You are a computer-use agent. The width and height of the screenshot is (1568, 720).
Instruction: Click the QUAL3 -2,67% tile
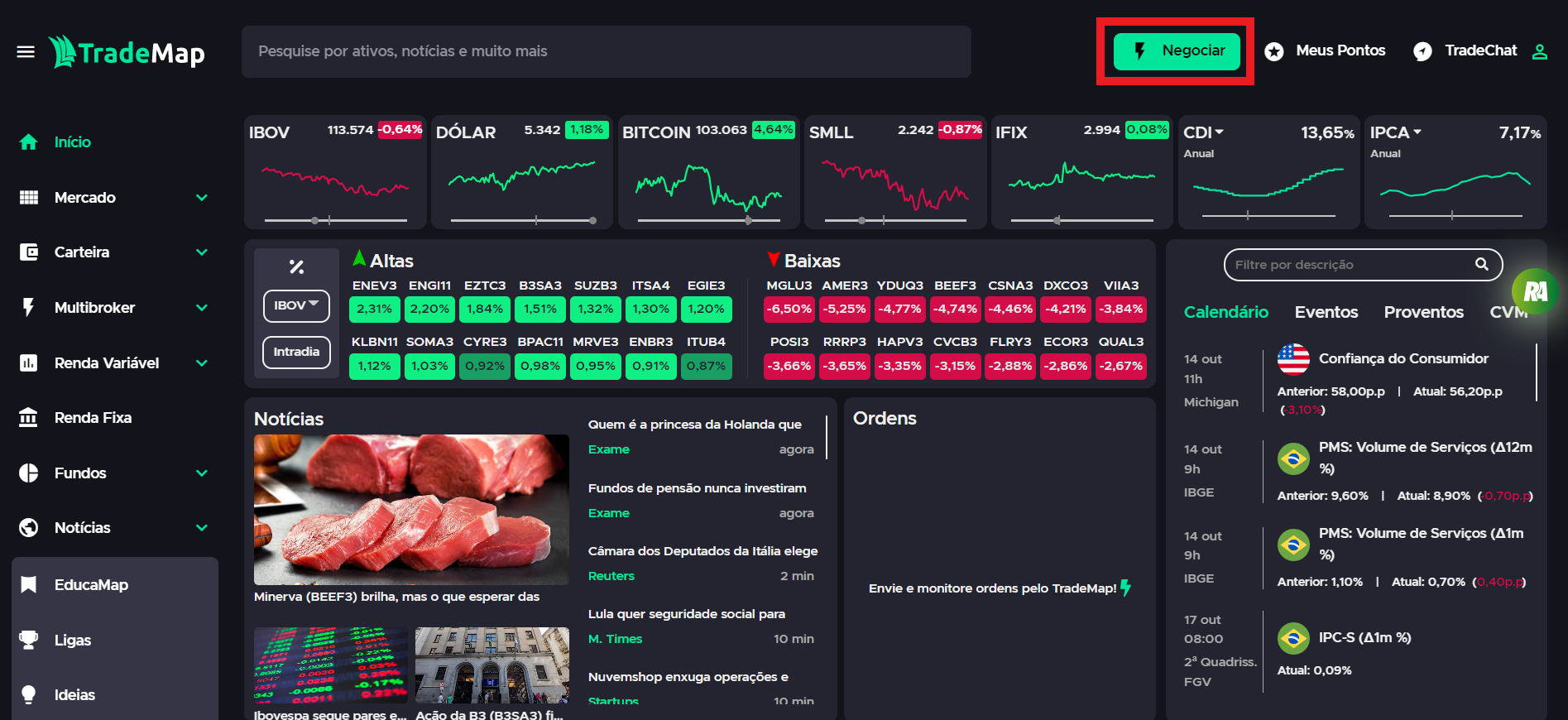coord(1121,366)
